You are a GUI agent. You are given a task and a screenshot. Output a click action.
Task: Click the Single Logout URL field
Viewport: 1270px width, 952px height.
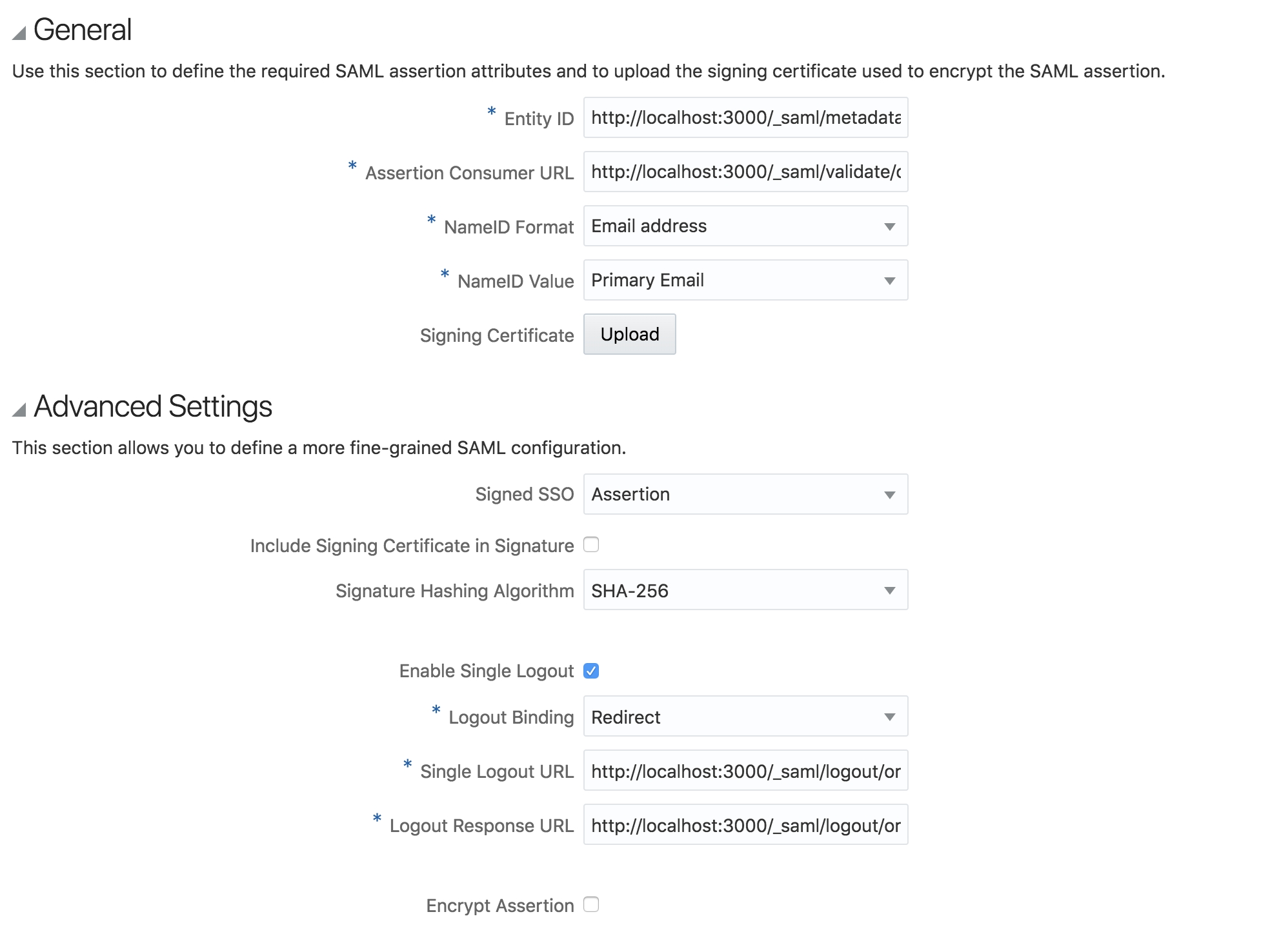coord(745,770)
